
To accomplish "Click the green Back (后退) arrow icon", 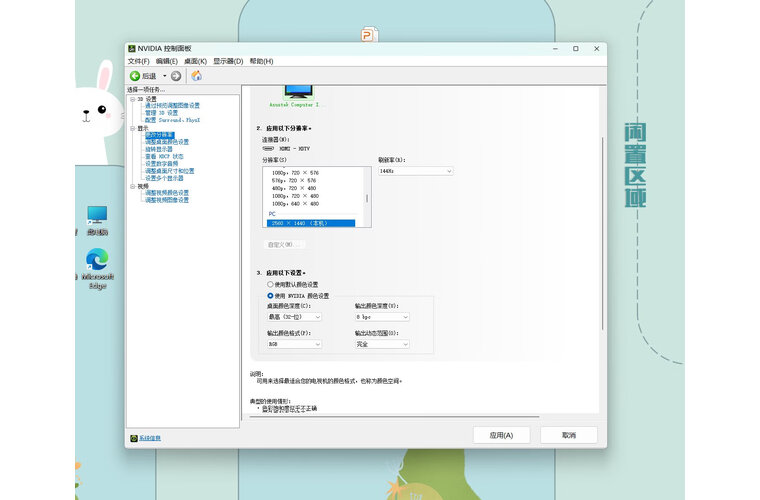I will (134, 76).
